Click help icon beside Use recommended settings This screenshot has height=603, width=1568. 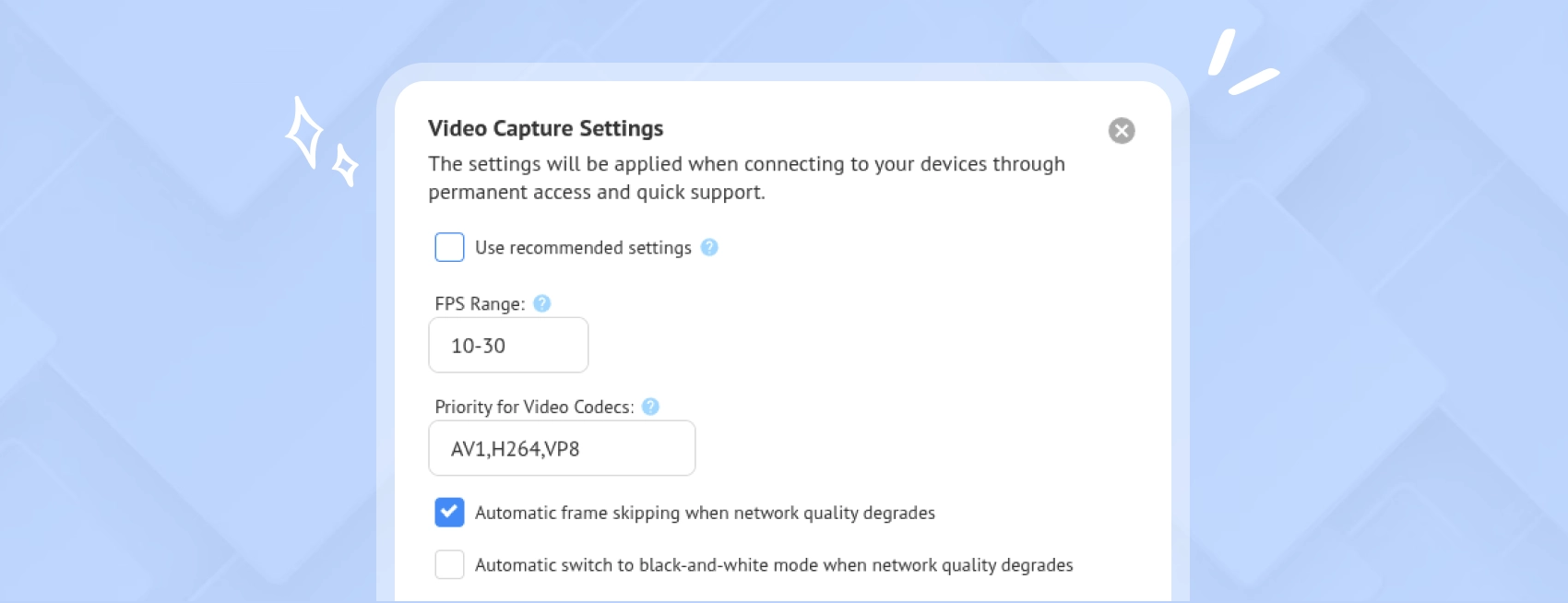pyautogui.click(x=709, y=247)
